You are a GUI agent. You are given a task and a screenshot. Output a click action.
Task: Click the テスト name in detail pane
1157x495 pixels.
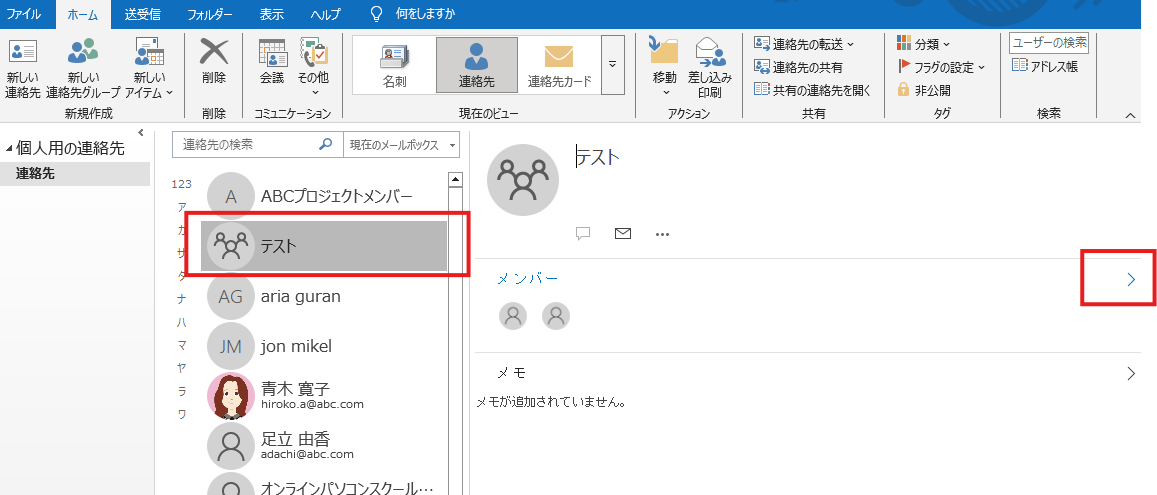point(598,156)
